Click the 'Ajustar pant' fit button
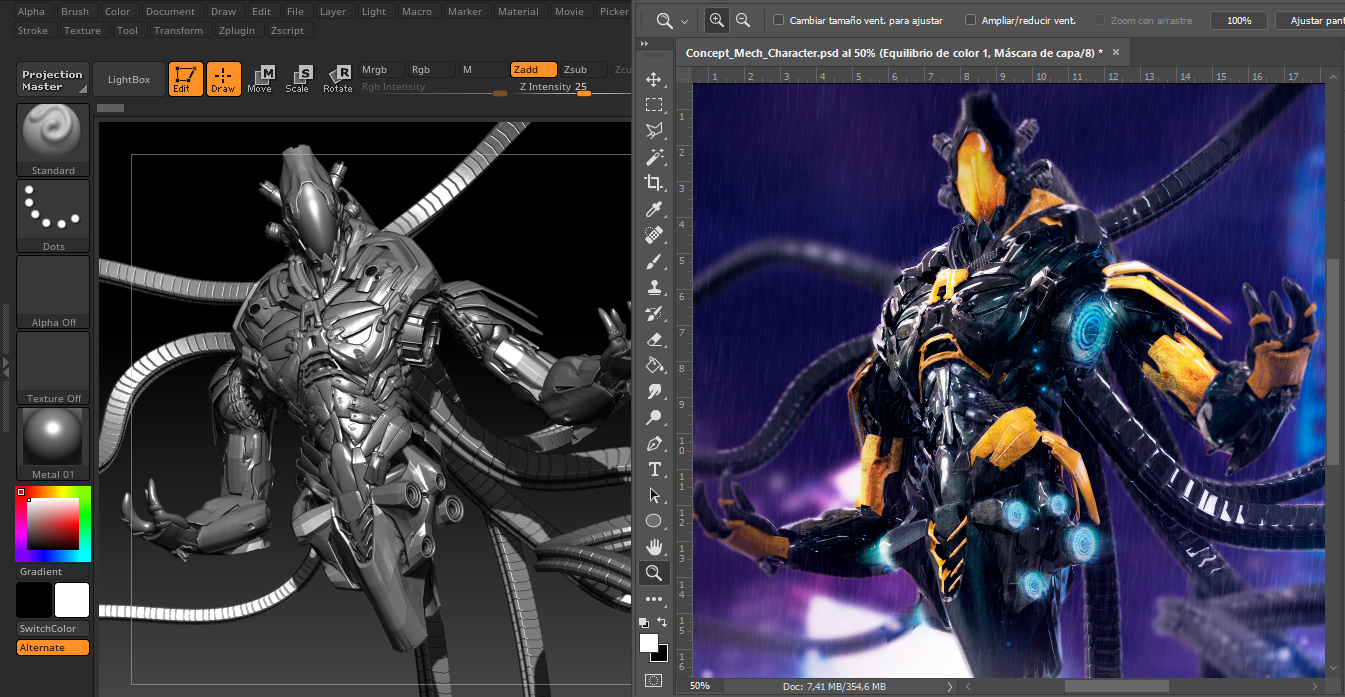This screenshot has width=1345, height=697. pos(1310,20)
